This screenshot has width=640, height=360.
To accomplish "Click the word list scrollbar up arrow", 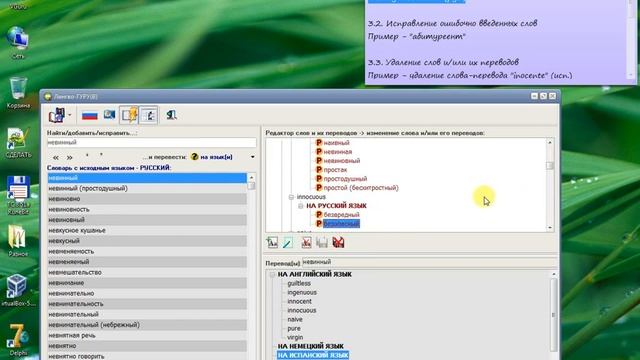I will pos(251,178).
